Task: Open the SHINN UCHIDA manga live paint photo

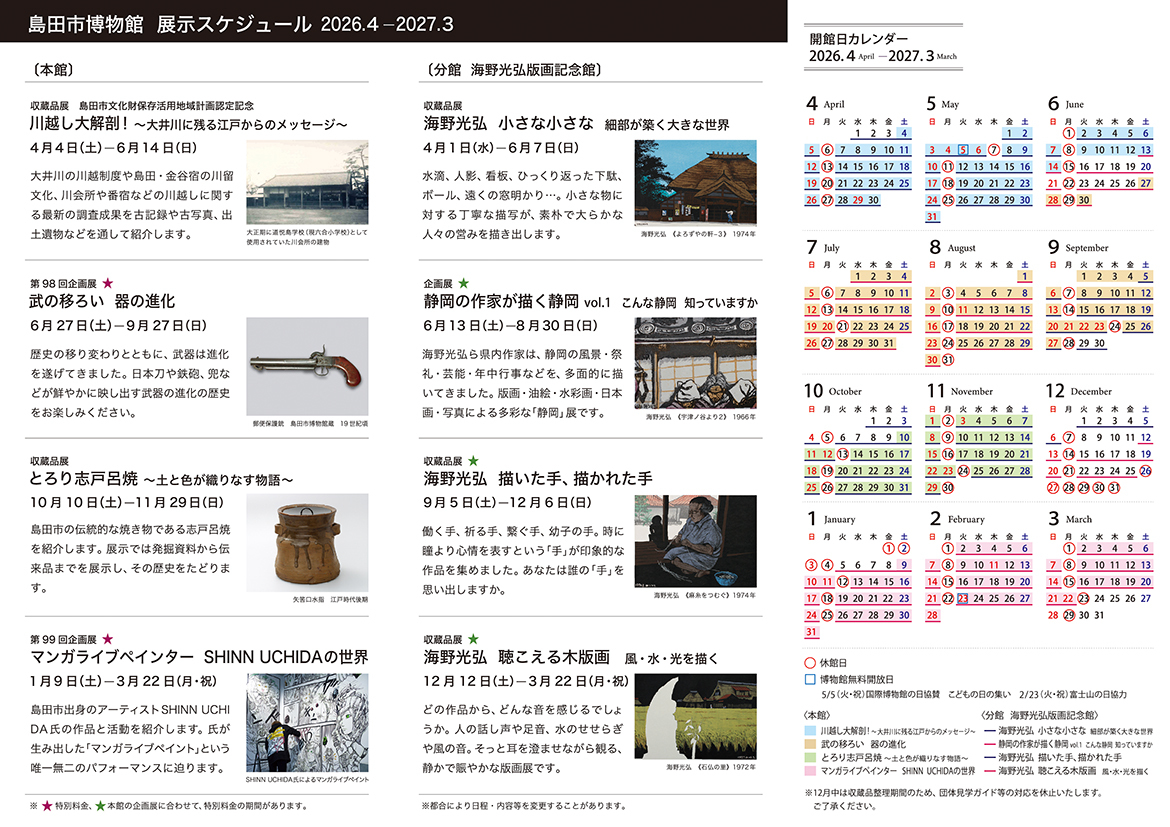Action: [307, 723]
